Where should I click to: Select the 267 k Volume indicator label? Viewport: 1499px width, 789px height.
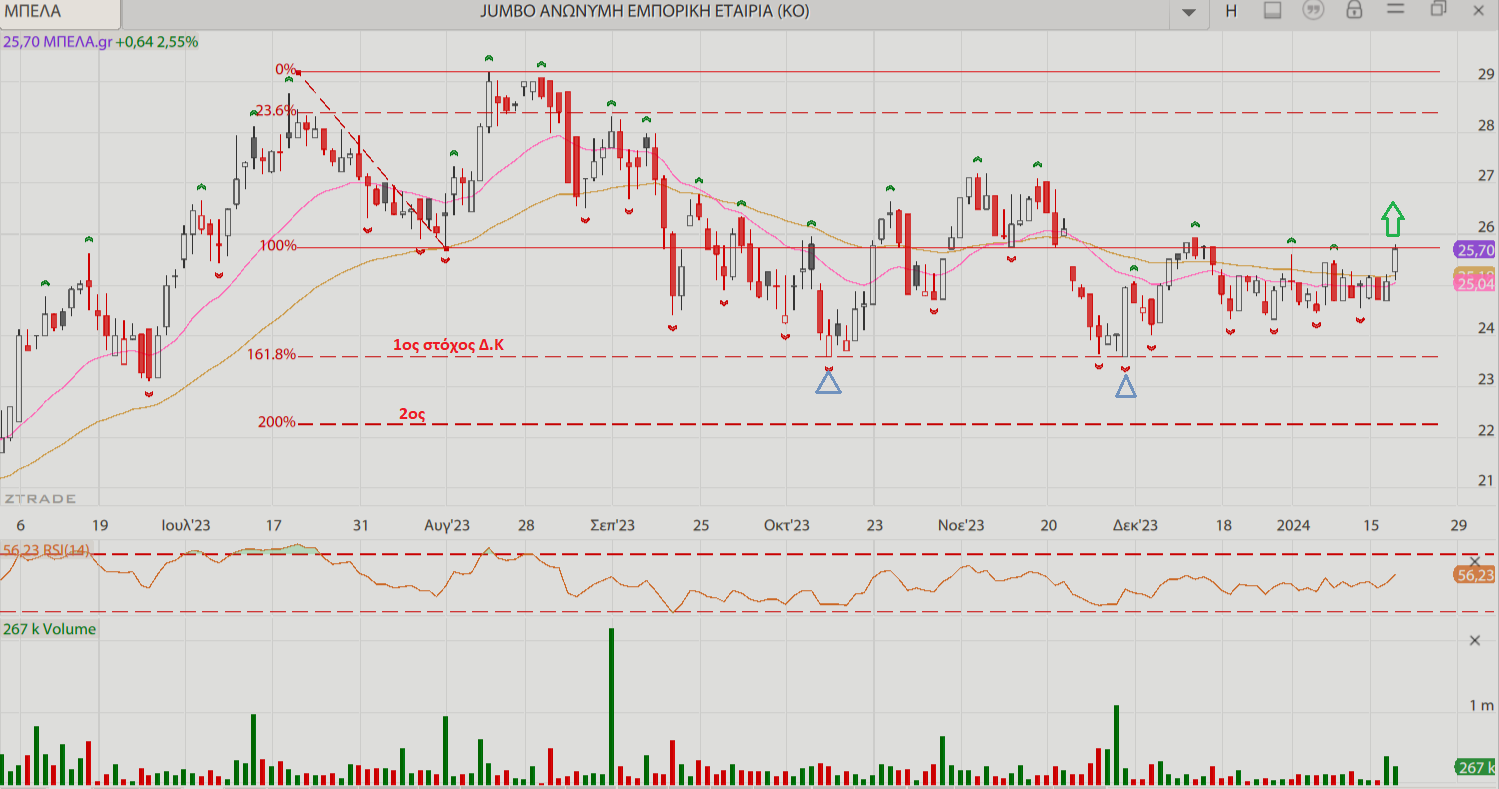50,629
